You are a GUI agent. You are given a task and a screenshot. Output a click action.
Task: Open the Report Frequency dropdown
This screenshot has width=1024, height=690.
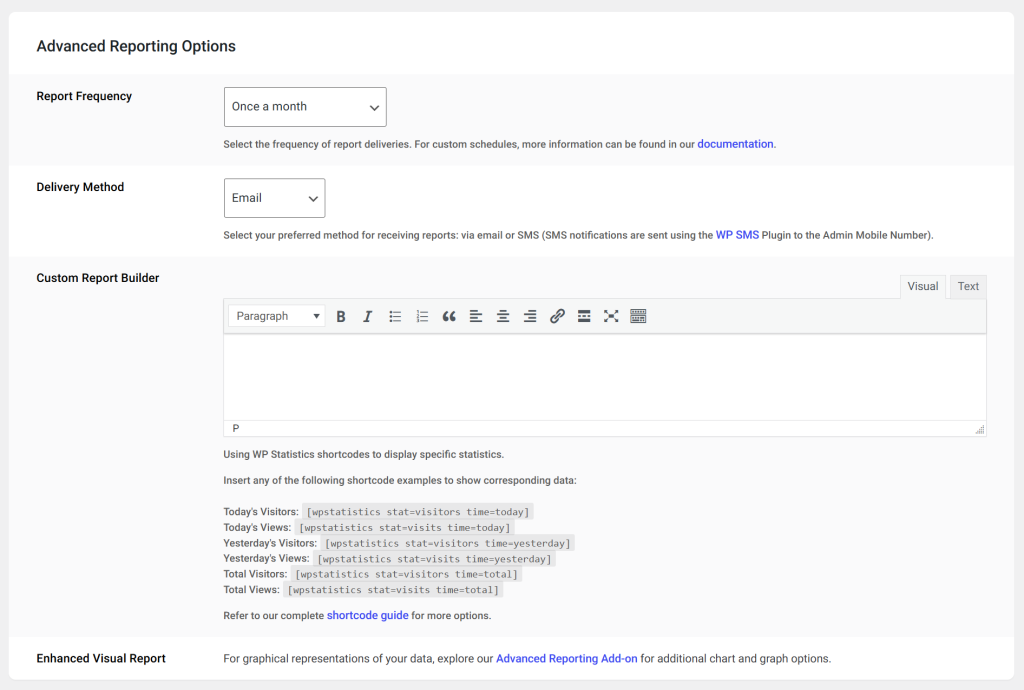[x=305, y=107]
